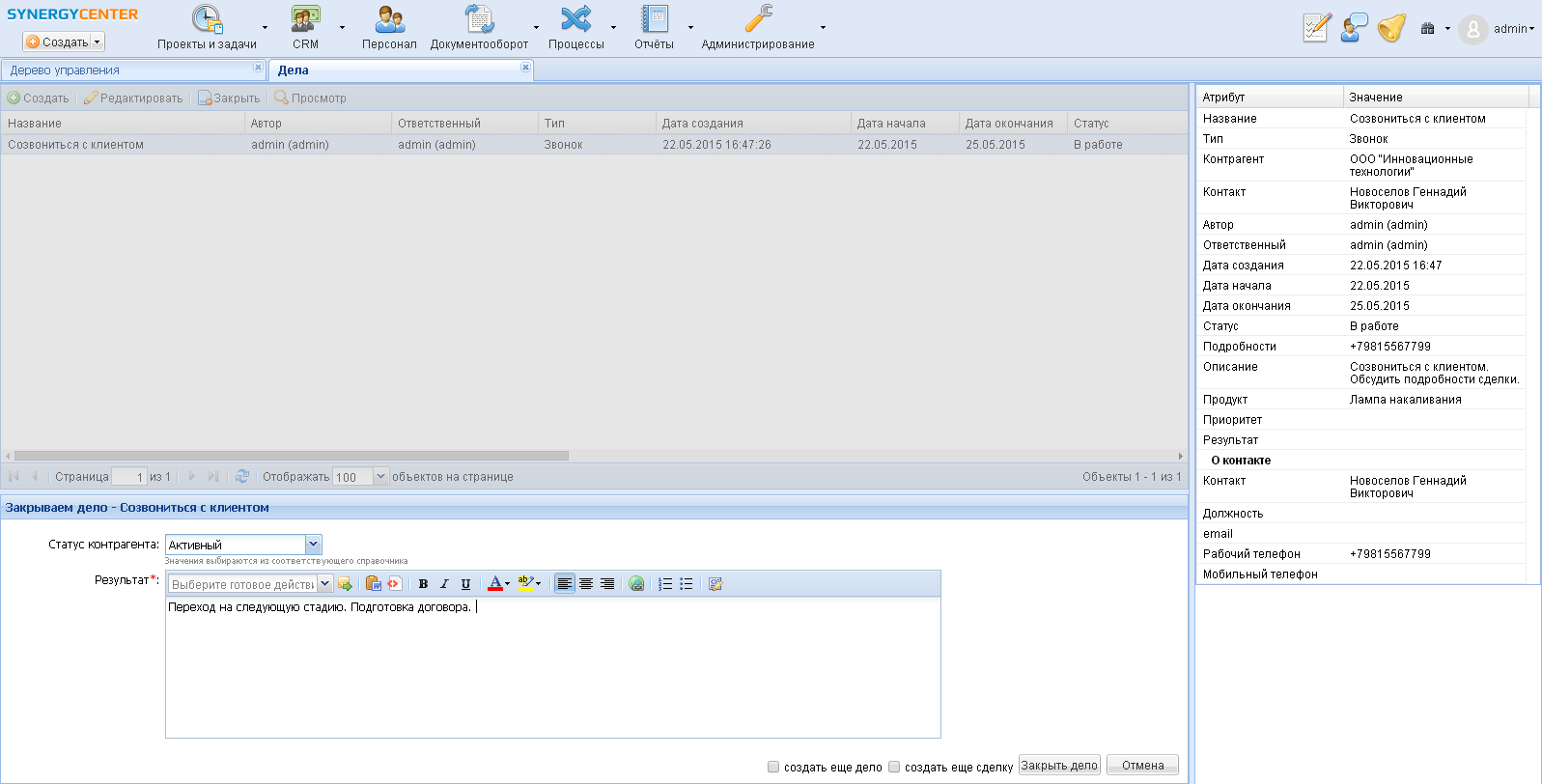The image size is (1542, 784).
Task: Enable 'создать еще дело' checkbox
Action: (773, 767)
